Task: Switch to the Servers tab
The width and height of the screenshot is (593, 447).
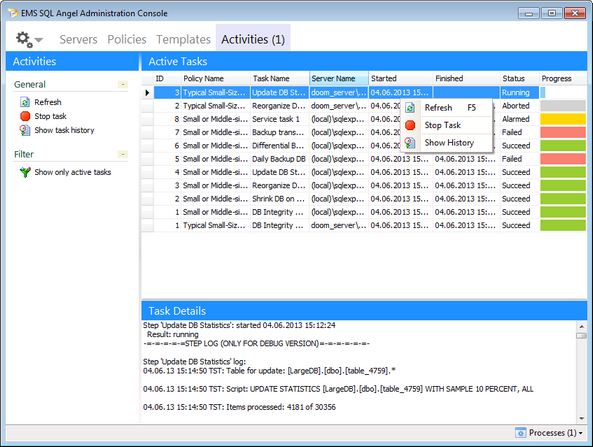Action: (x=78, y=39)
